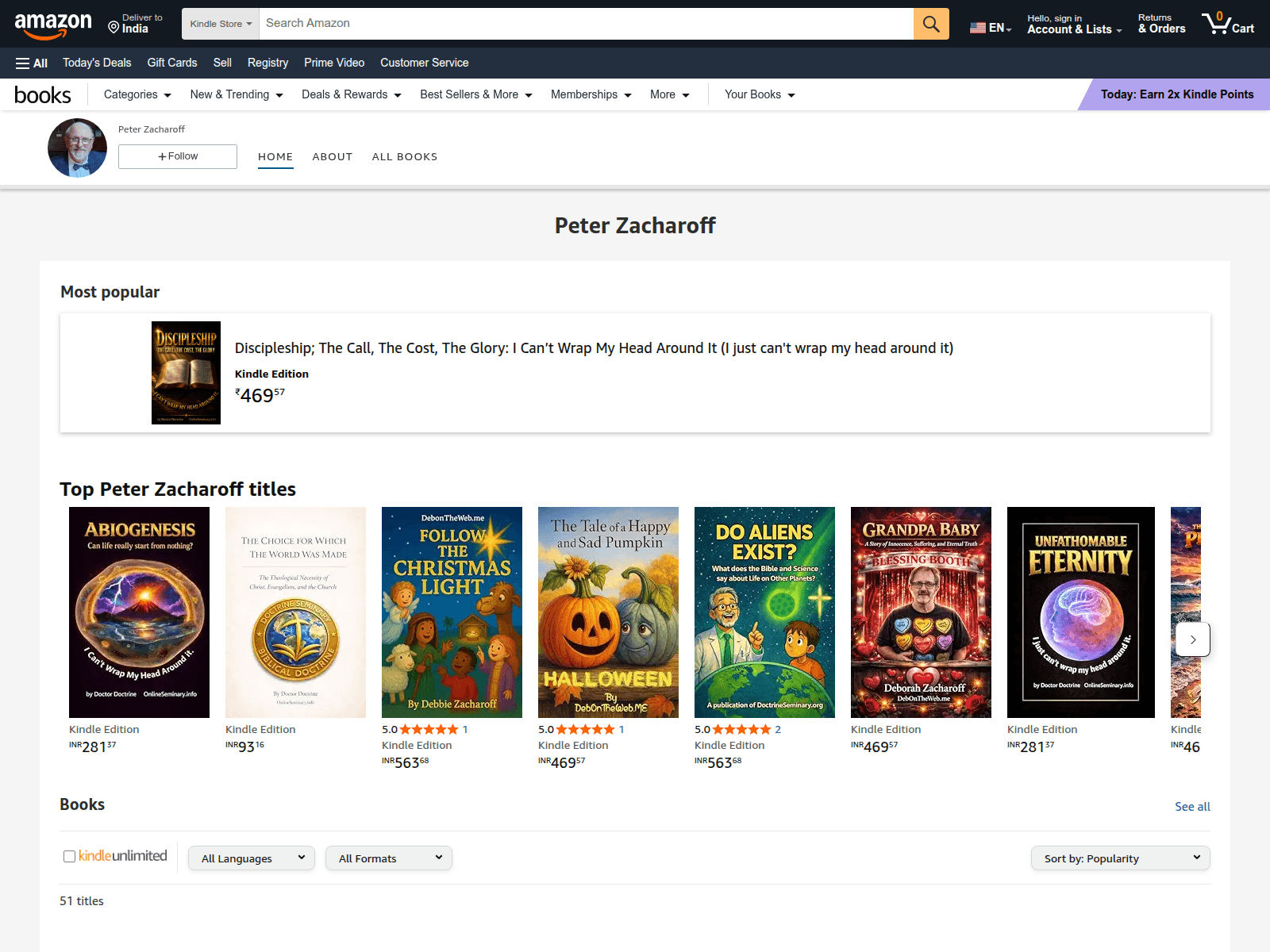Click Returns & Orders

[x=1161, y=24]
